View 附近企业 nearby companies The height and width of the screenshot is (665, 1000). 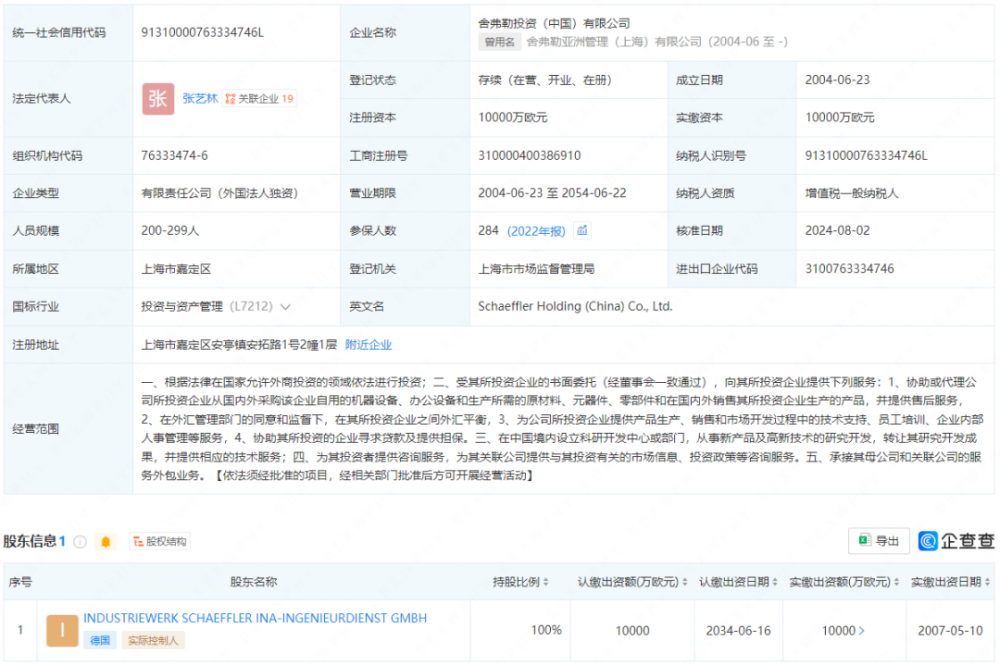[x=368, y=345]
